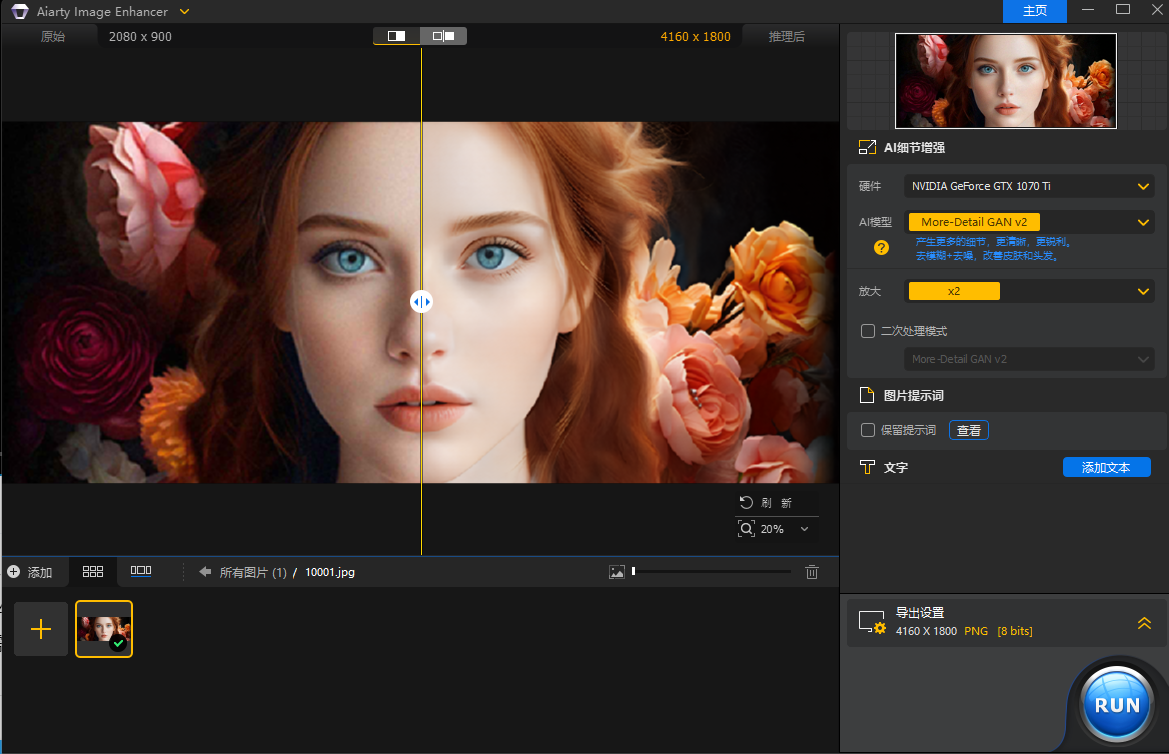1169x754 pixels.
Task: Select the side-by-side compare view mode
Action: pos(444,36)
